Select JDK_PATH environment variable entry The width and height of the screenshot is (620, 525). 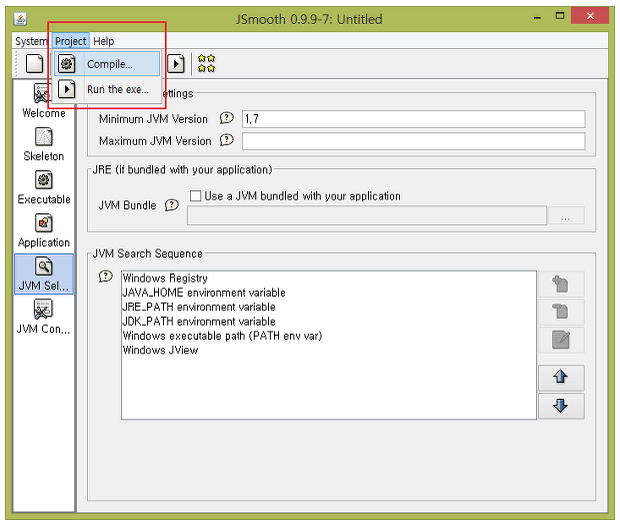coord(329,321)
